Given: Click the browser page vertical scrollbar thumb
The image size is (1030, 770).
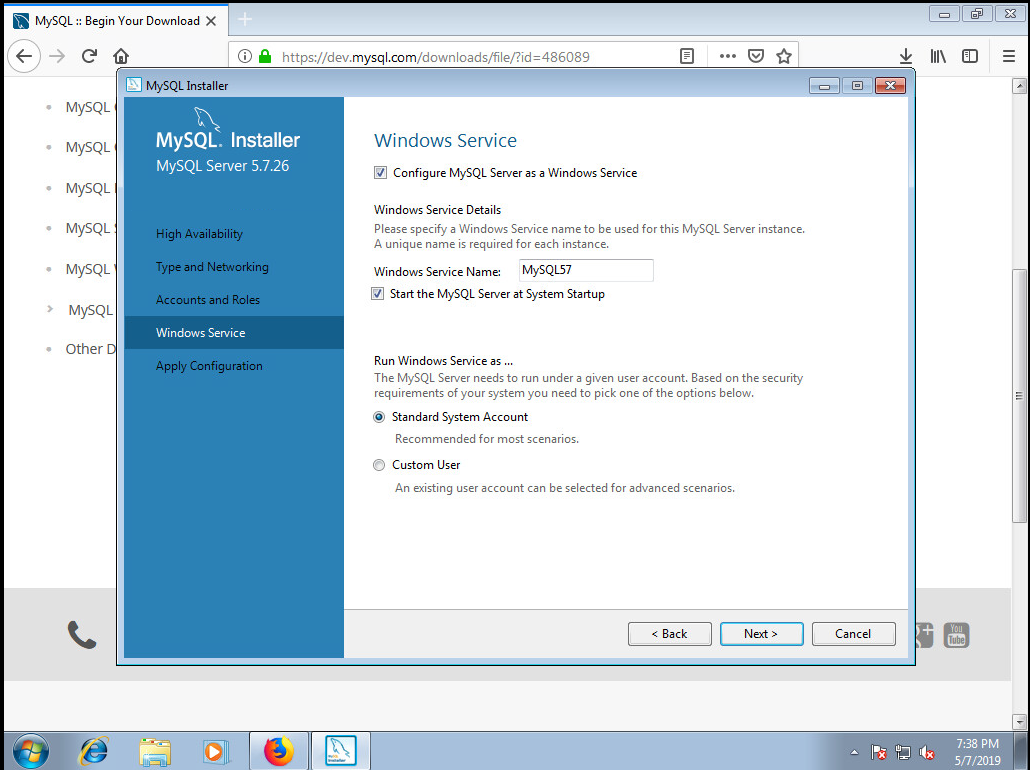Looking at the screenshot, I should click(1019, 396).
